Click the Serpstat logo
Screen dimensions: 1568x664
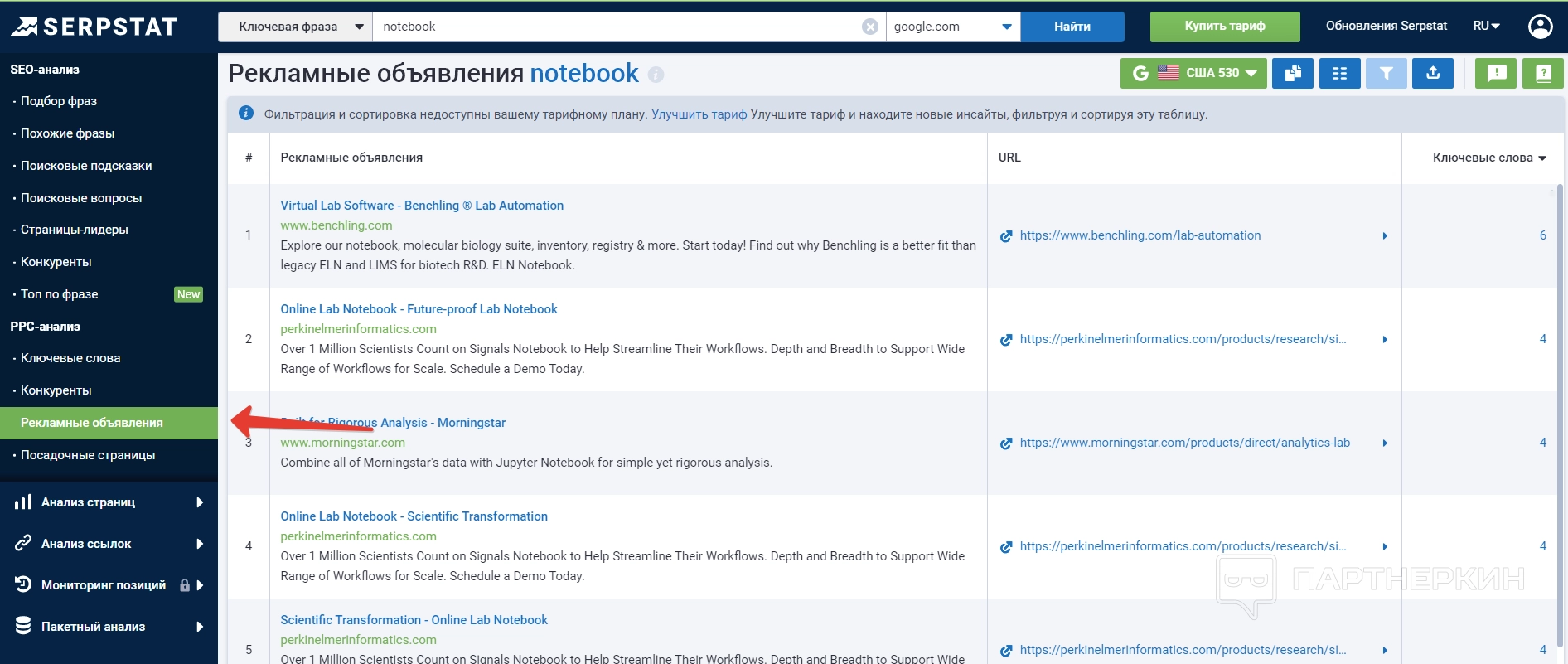click(x=94, y=27)
